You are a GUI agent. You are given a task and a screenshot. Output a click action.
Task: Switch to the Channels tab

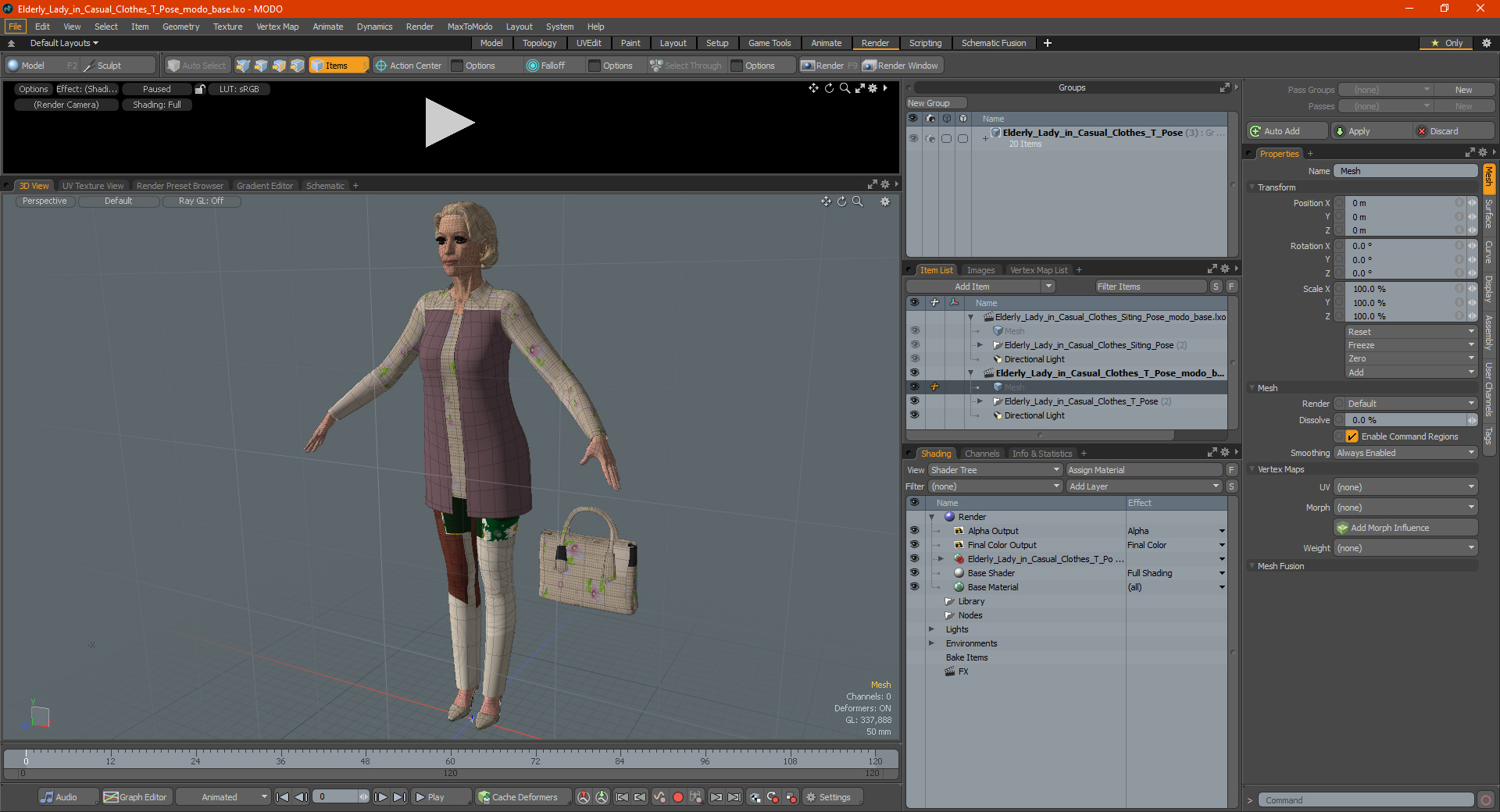click(x=981, y=454)
